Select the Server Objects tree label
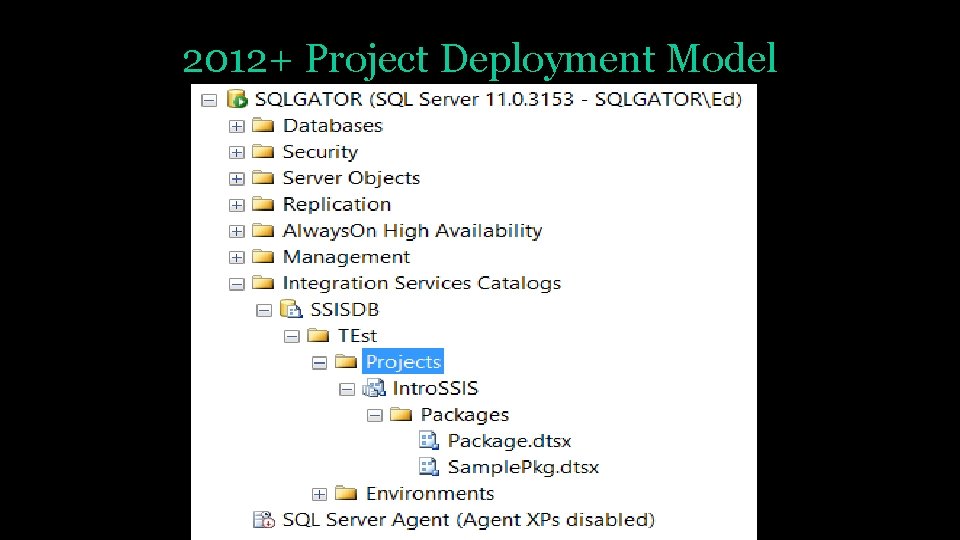The width and height of the screenshot is (960, 540). tap(351, 178)
